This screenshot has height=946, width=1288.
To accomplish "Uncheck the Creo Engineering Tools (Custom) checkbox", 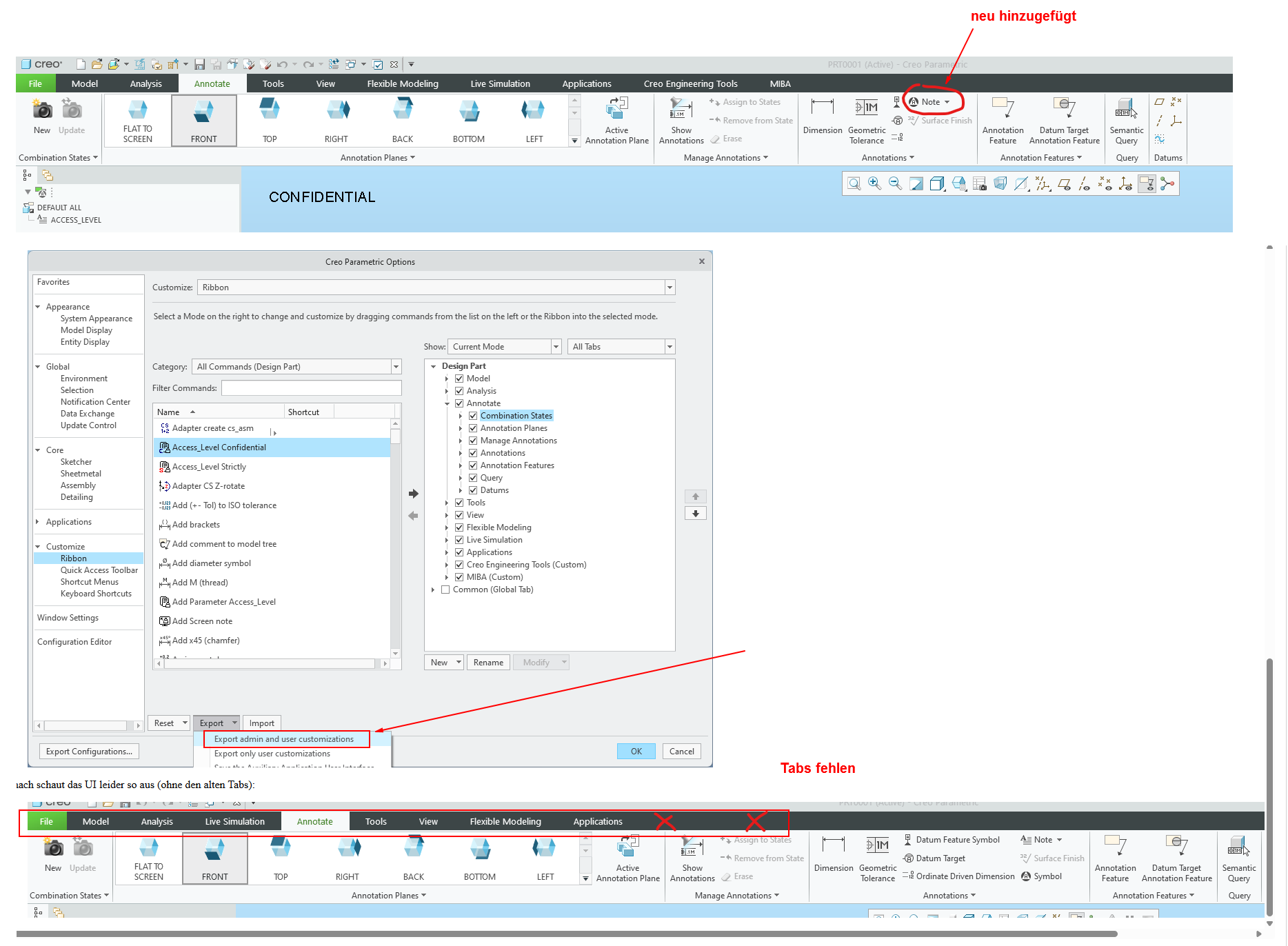I will 459,565.
